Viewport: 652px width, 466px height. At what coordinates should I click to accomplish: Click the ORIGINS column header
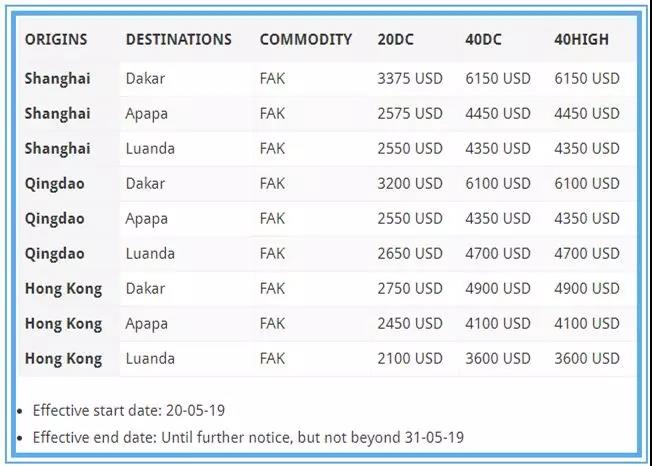(x=56, y=39)
